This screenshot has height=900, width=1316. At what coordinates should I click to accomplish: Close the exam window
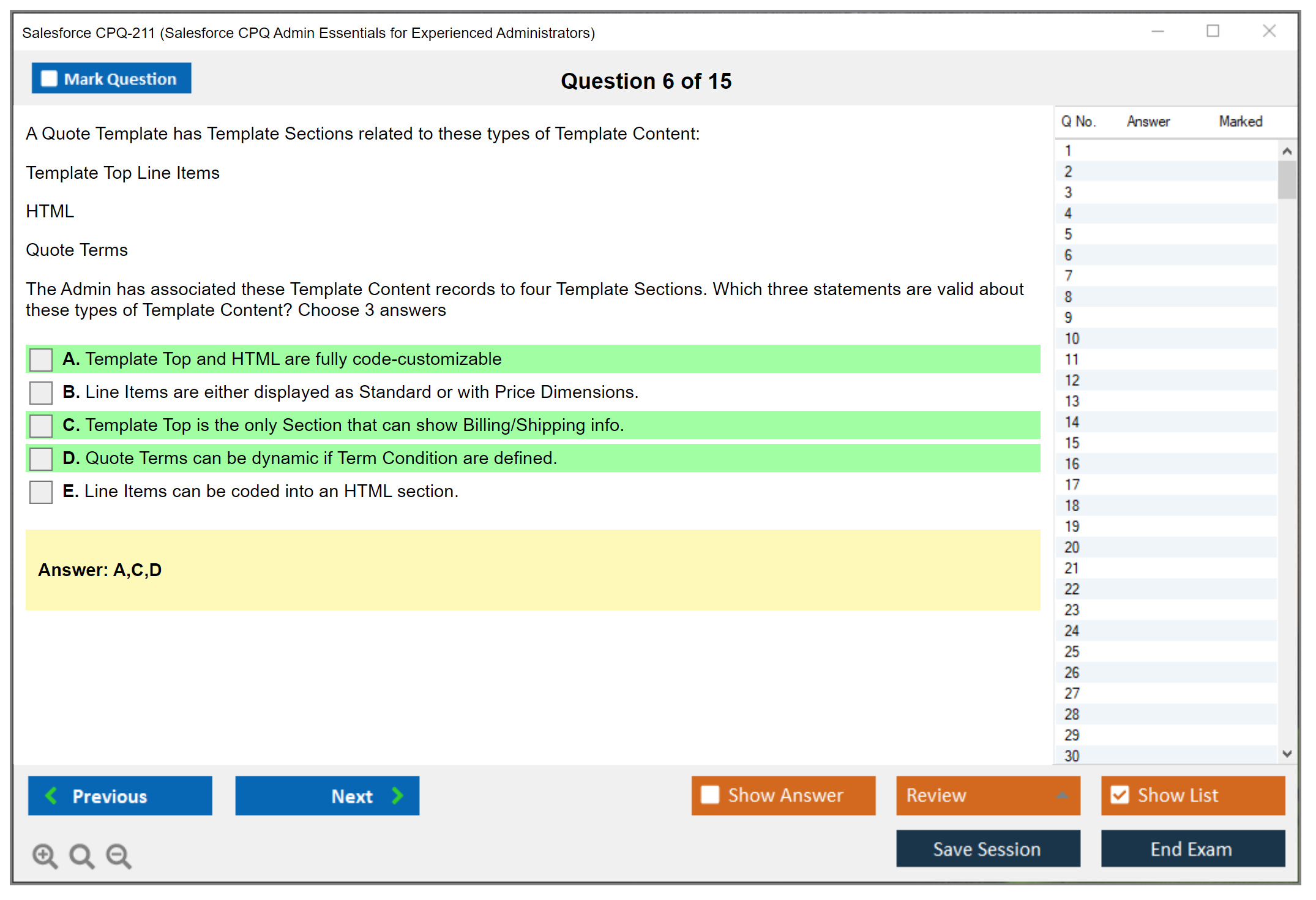click(1269, 31)
